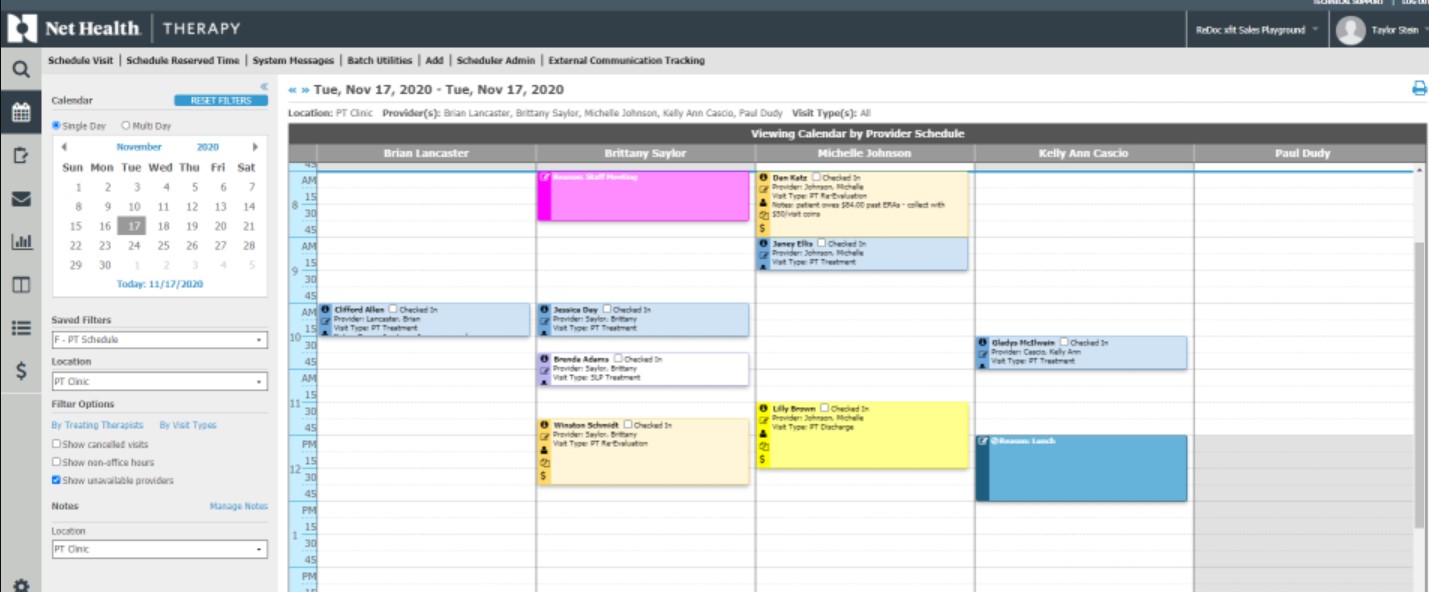This screenshot has height=592, width=1429.
Task: Open the calendar icon in left sidebar
Action: click(20, 113)
